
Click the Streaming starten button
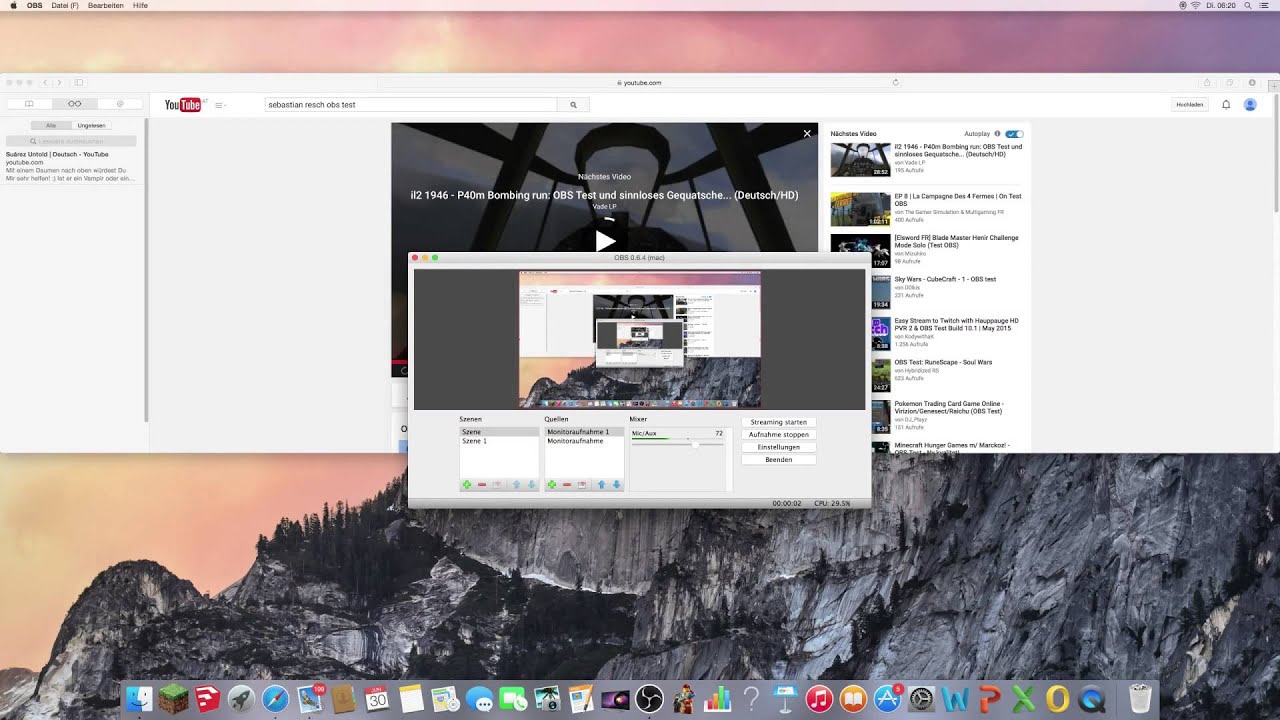coord(779,422)
